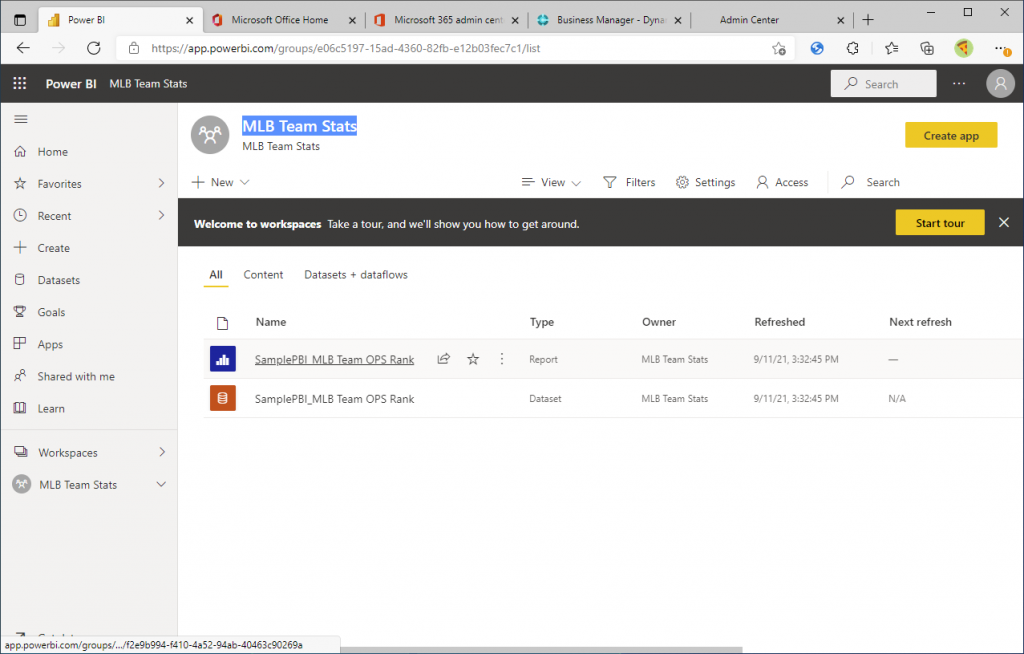1024x654 pixels.
Task: Open Shared with me
Action: 76,376
